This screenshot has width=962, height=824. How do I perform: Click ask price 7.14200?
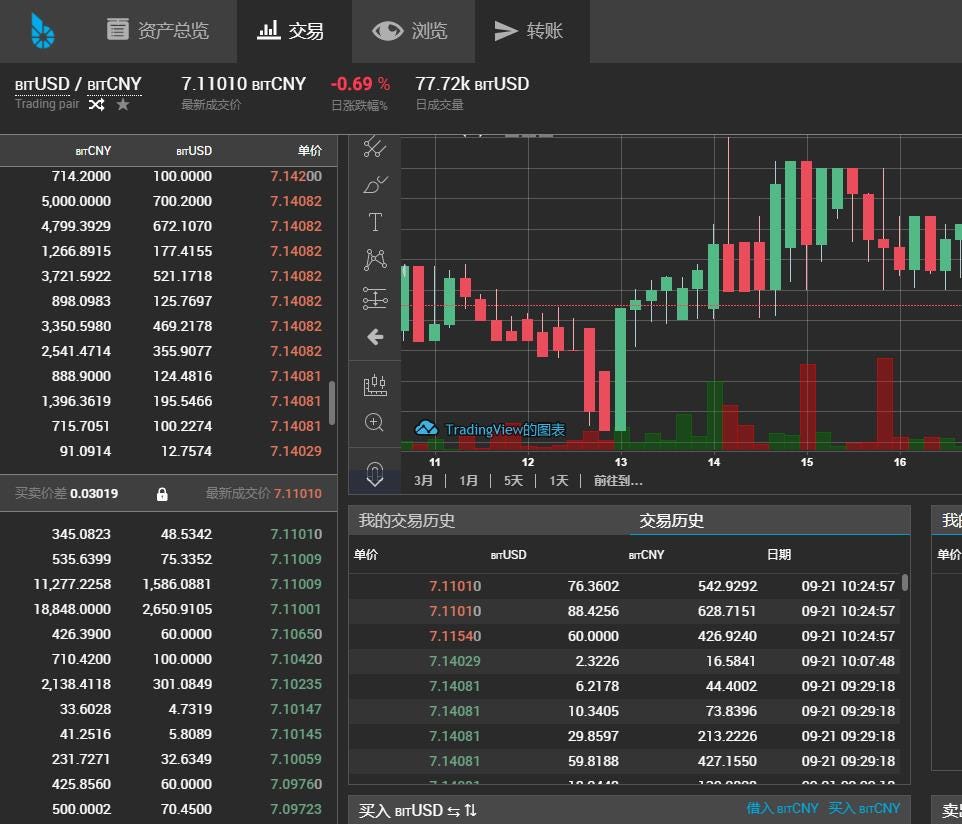coord(296,176)
